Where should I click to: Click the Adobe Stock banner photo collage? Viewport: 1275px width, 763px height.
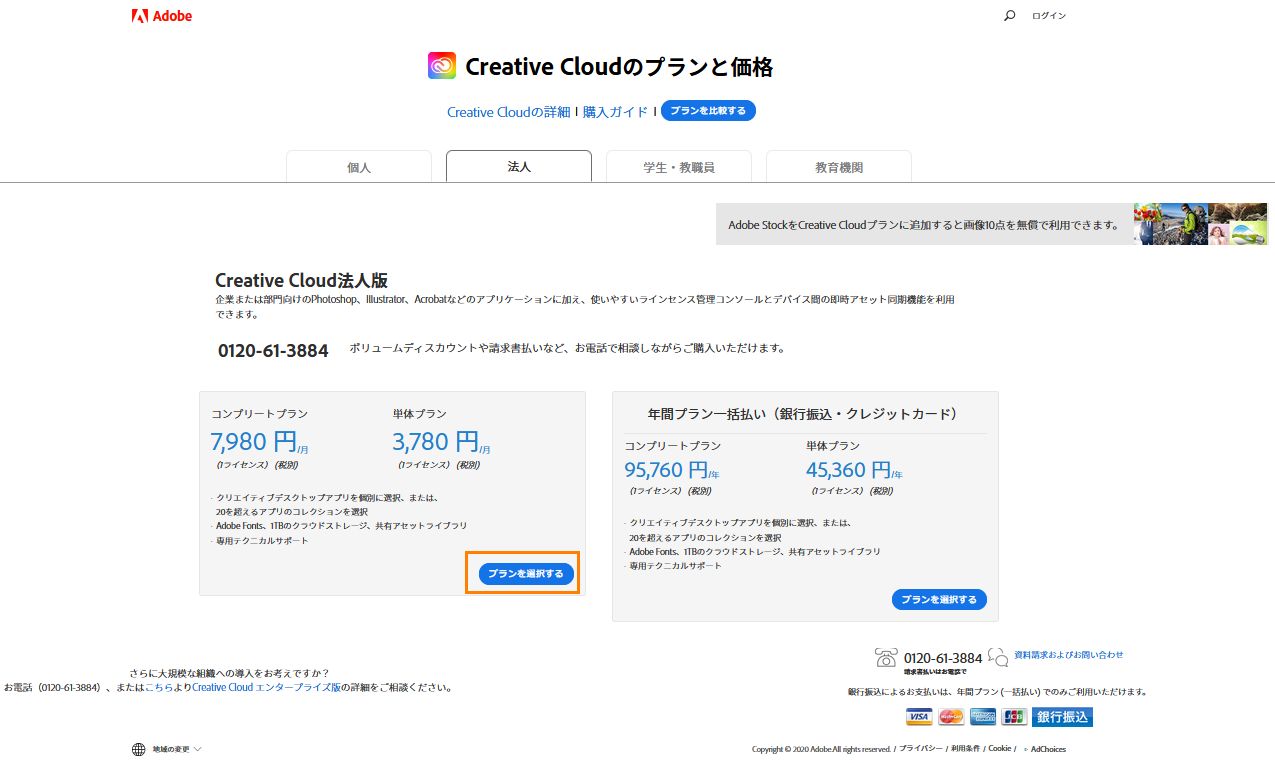click(x=1200, y=224)
